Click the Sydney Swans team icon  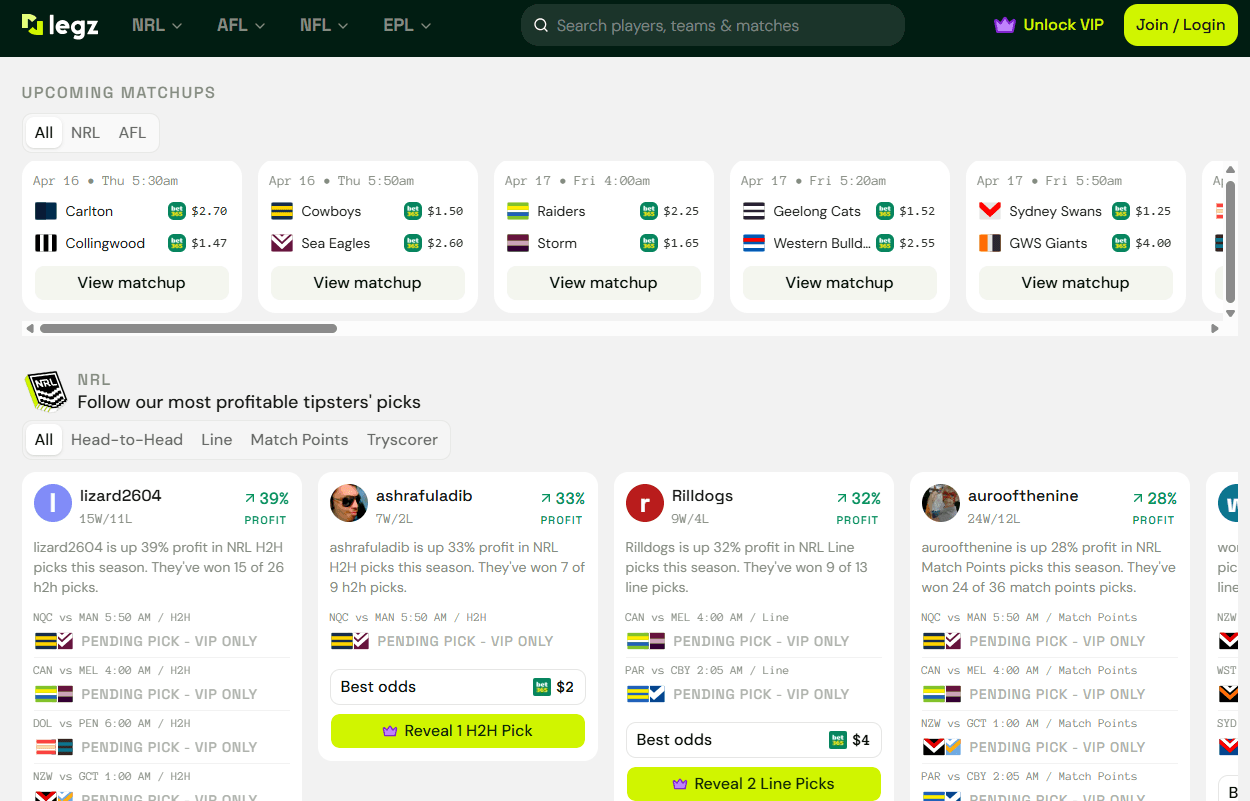(990, 211)
